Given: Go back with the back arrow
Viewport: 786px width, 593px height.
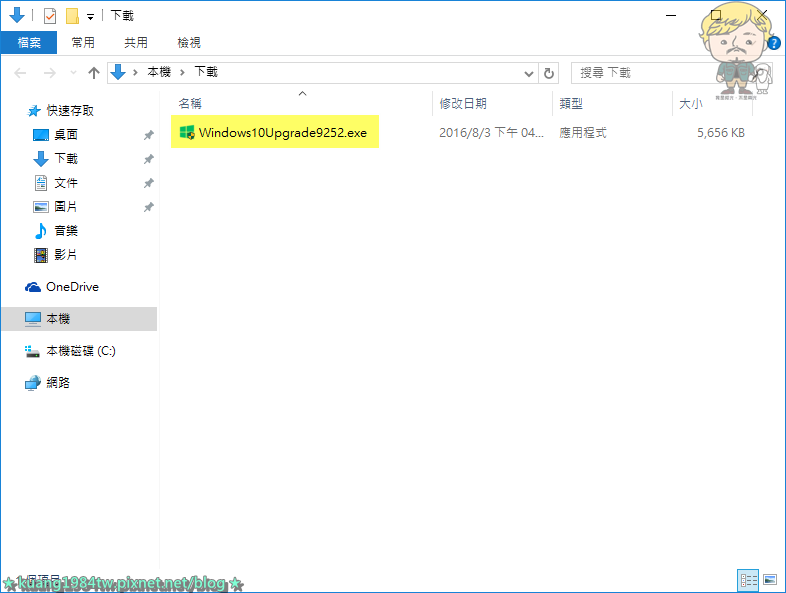Looking at the screenshot, I should point(20,73).
